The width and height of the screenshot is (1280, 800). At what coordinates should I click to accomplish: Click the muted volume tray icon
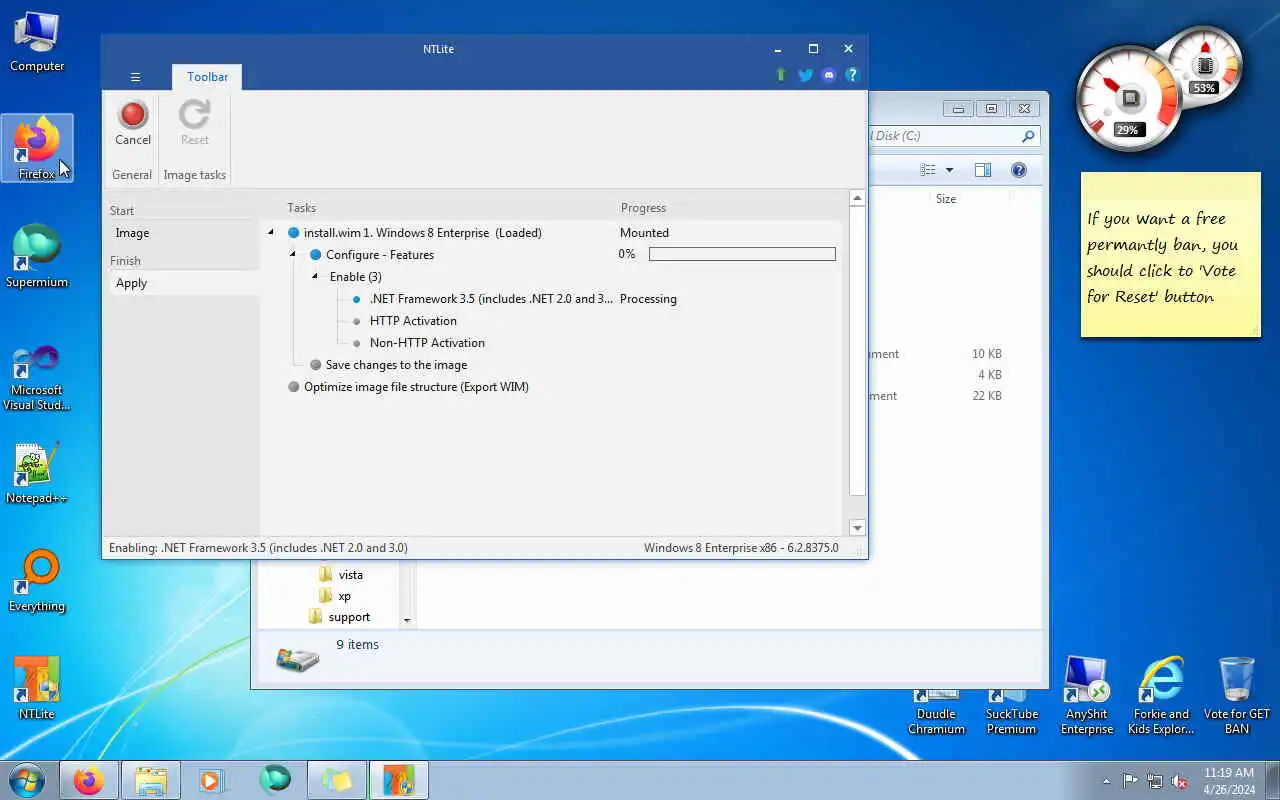(x=1179, y=781)
